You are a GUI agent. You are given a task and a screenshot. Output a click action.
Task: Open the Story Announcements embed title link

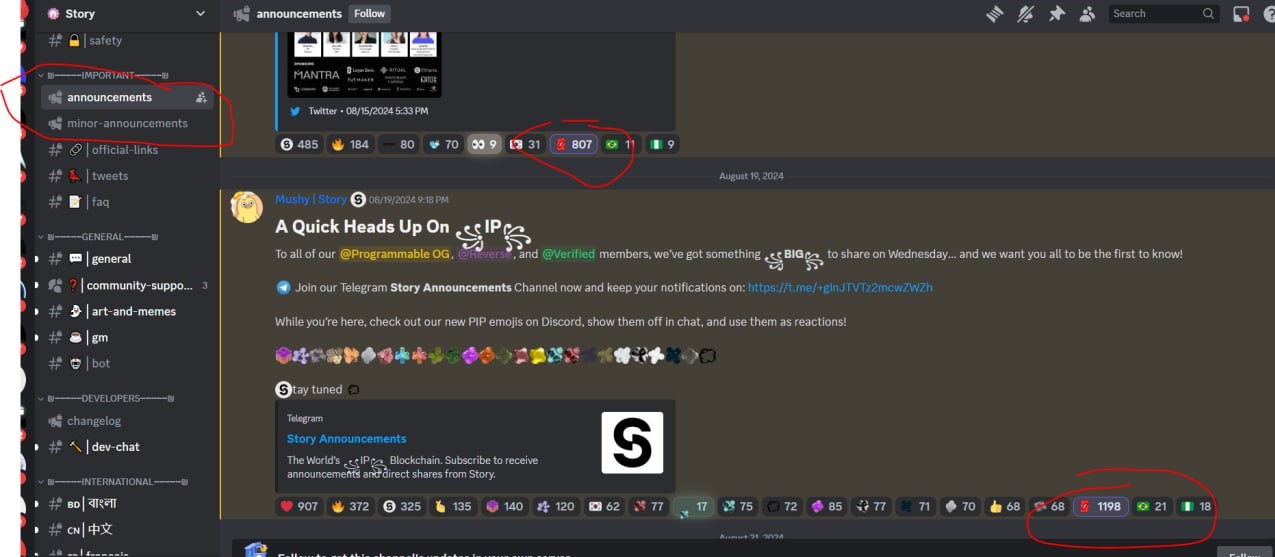click(347, 438)
